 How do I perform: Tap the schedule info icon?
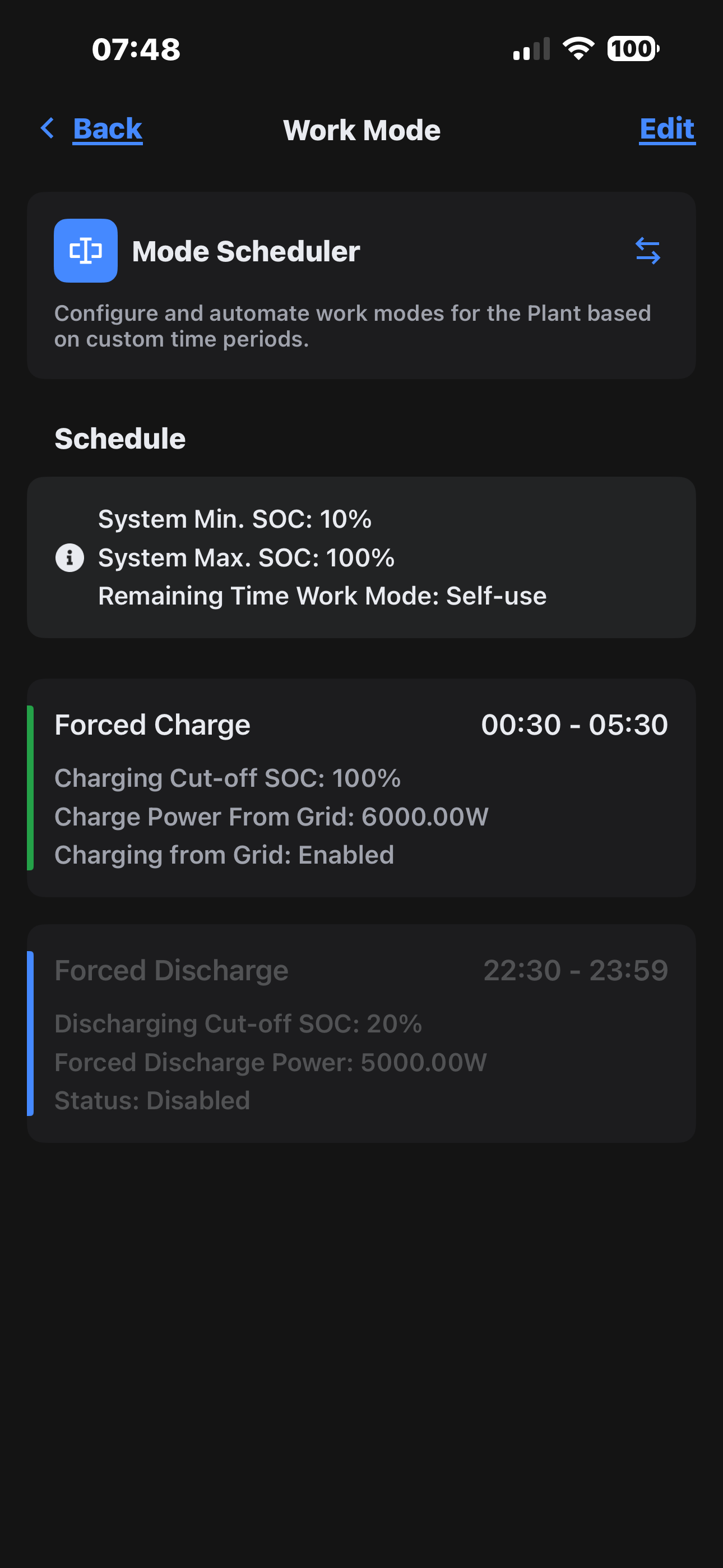point(70,557)
